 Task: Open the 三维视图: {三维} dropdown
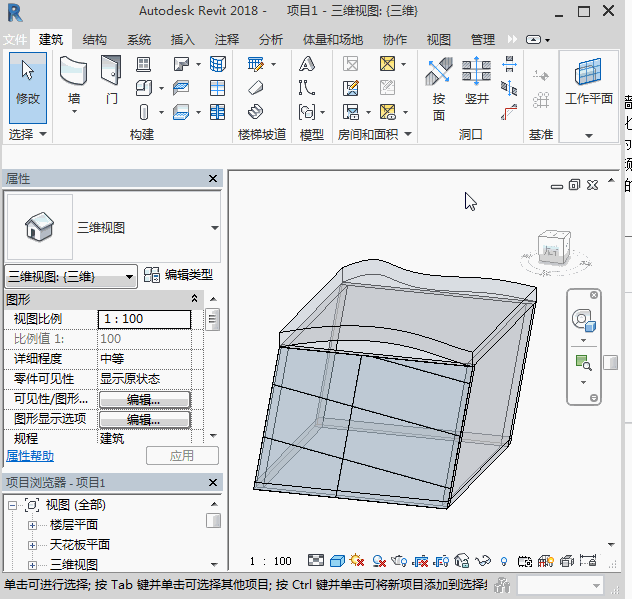point(71,277)
